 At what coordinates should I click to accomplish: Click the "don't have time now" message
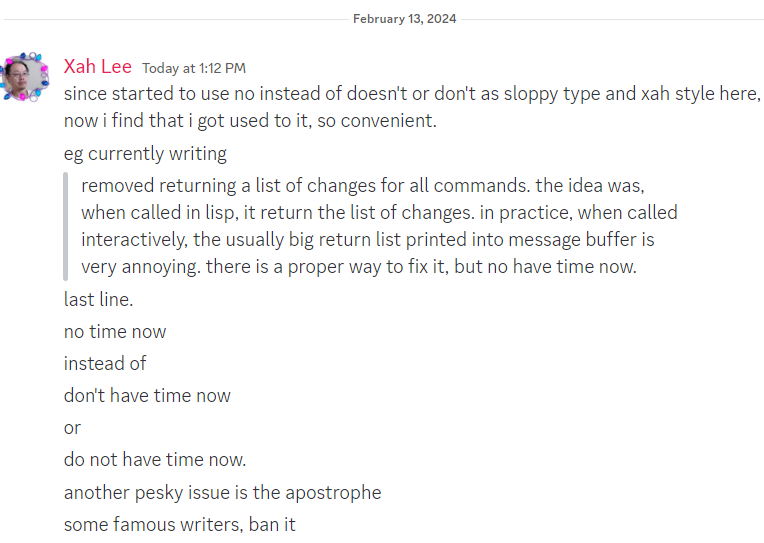[147, 396]
